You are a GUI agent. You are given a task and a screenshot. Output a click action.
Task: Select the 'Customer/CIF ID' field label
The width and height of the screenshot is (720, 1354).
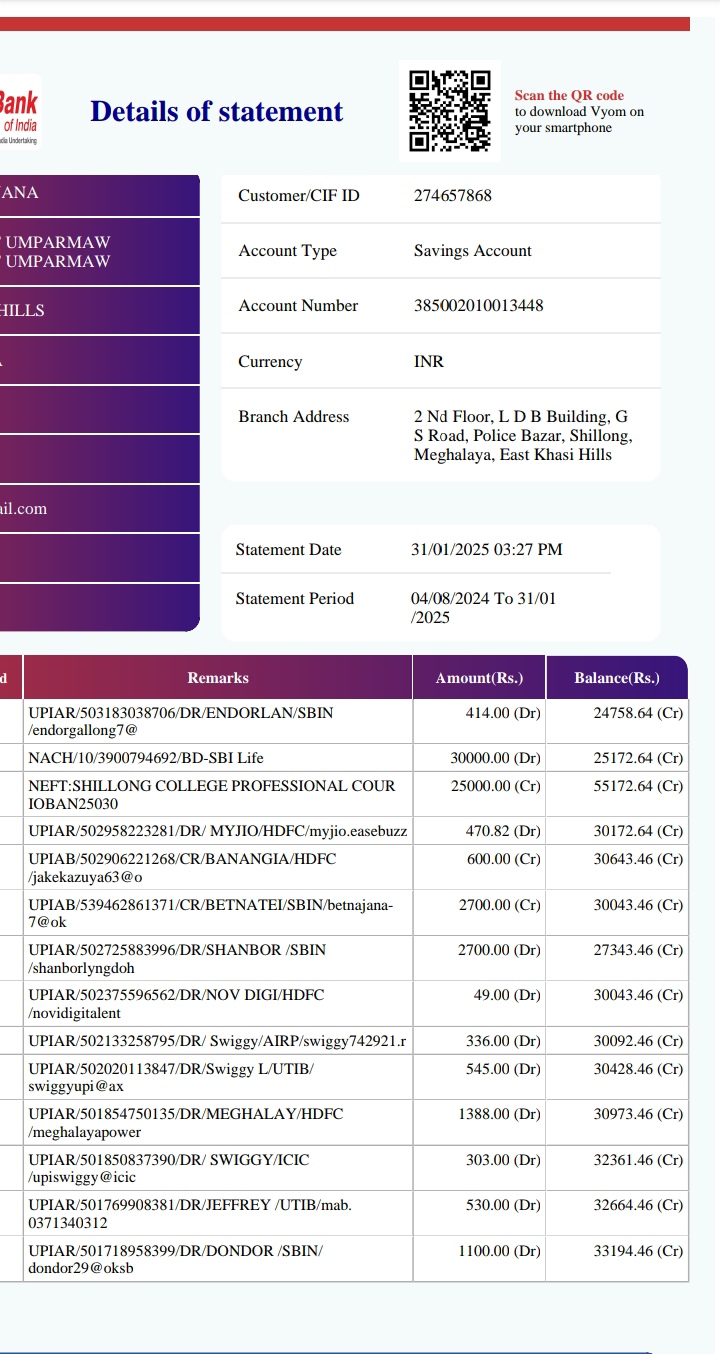[x=299, y=196]
